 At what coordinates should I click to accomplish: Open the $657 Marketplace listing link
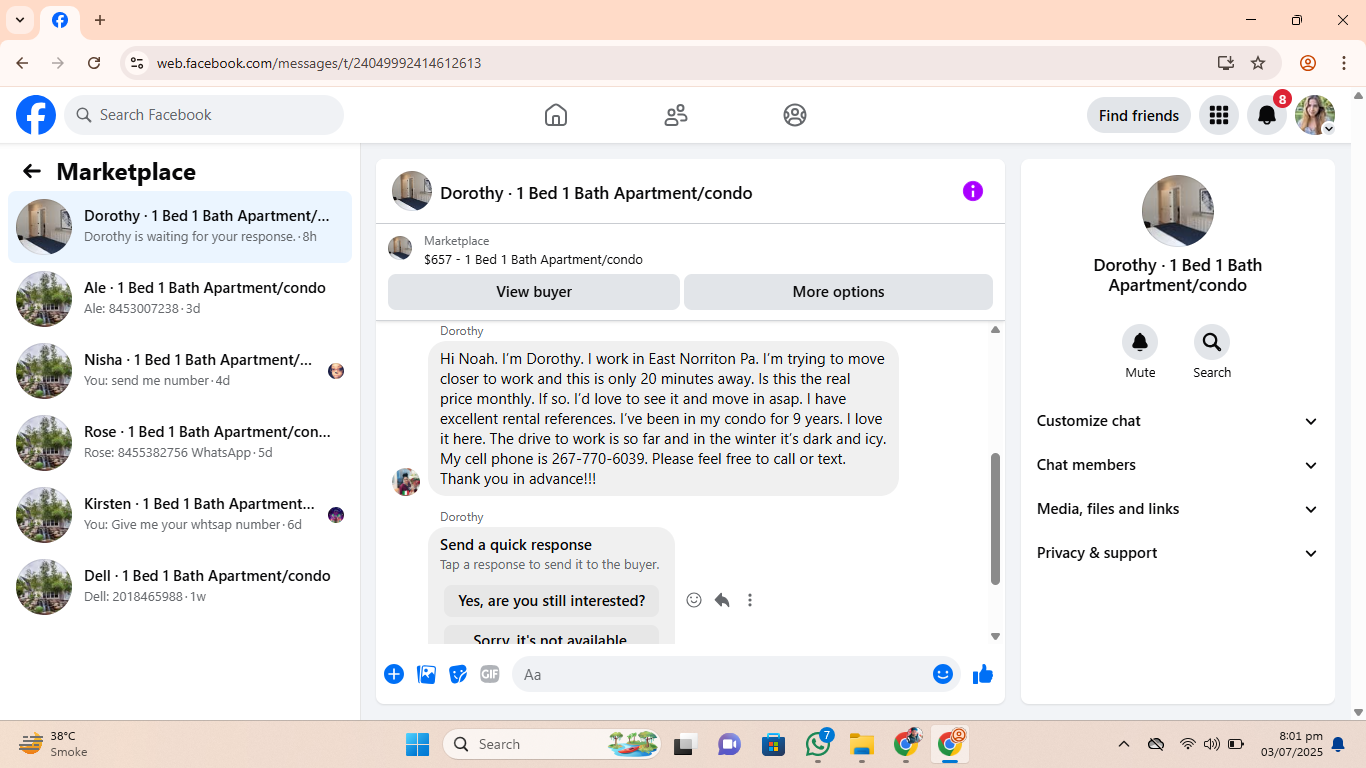coord(533,259)
